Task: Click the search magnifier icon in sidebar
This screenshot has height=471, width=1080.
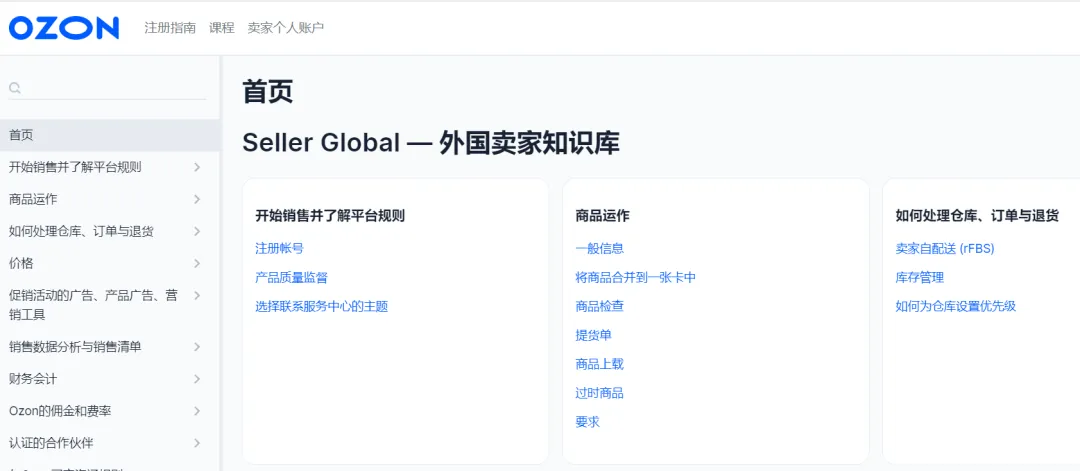Action: (x=14, y=88)
